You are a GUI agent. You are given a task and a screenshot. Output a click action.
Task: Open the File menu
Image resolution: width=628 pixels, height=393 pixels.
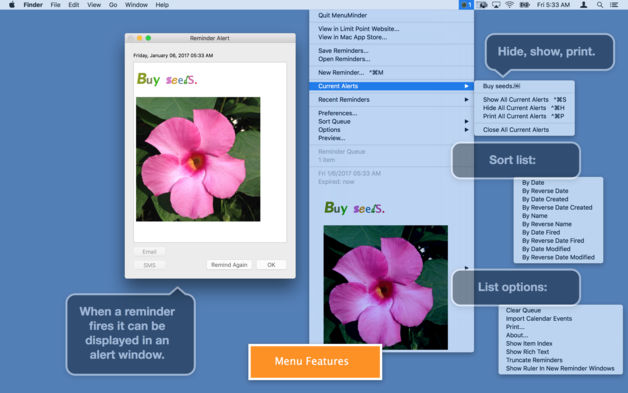[55, 5]
